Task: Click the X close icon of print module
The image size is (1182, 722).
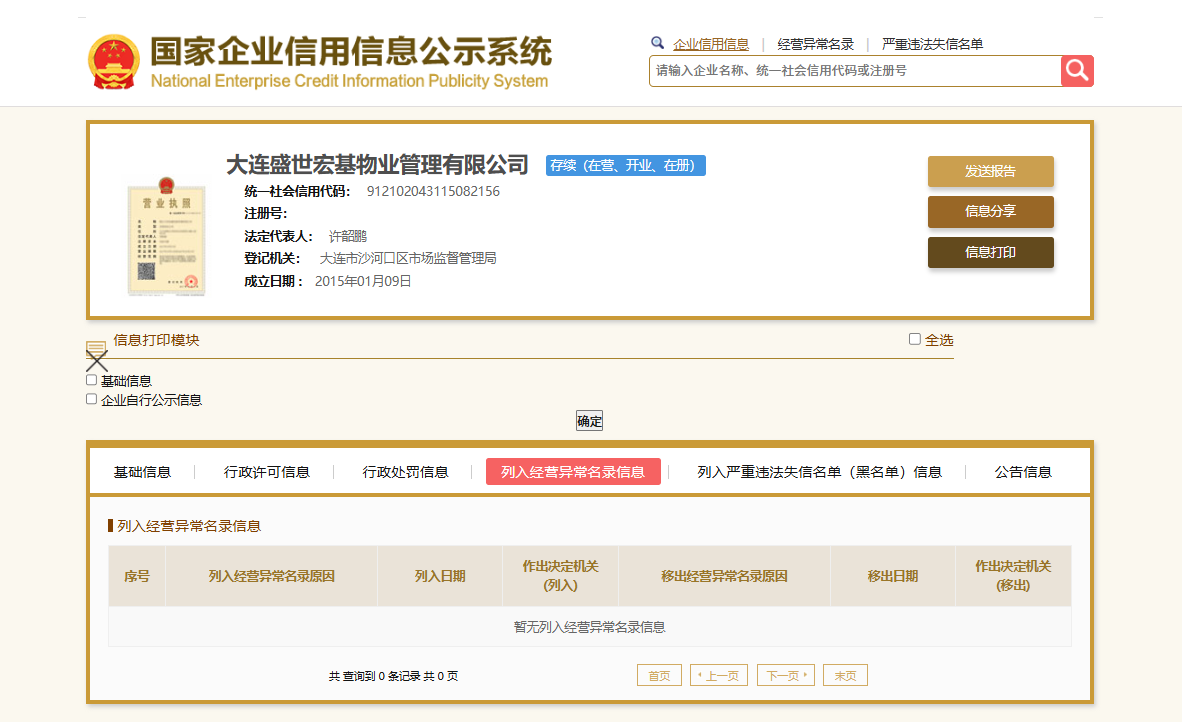Action: [x=97, y=361]
